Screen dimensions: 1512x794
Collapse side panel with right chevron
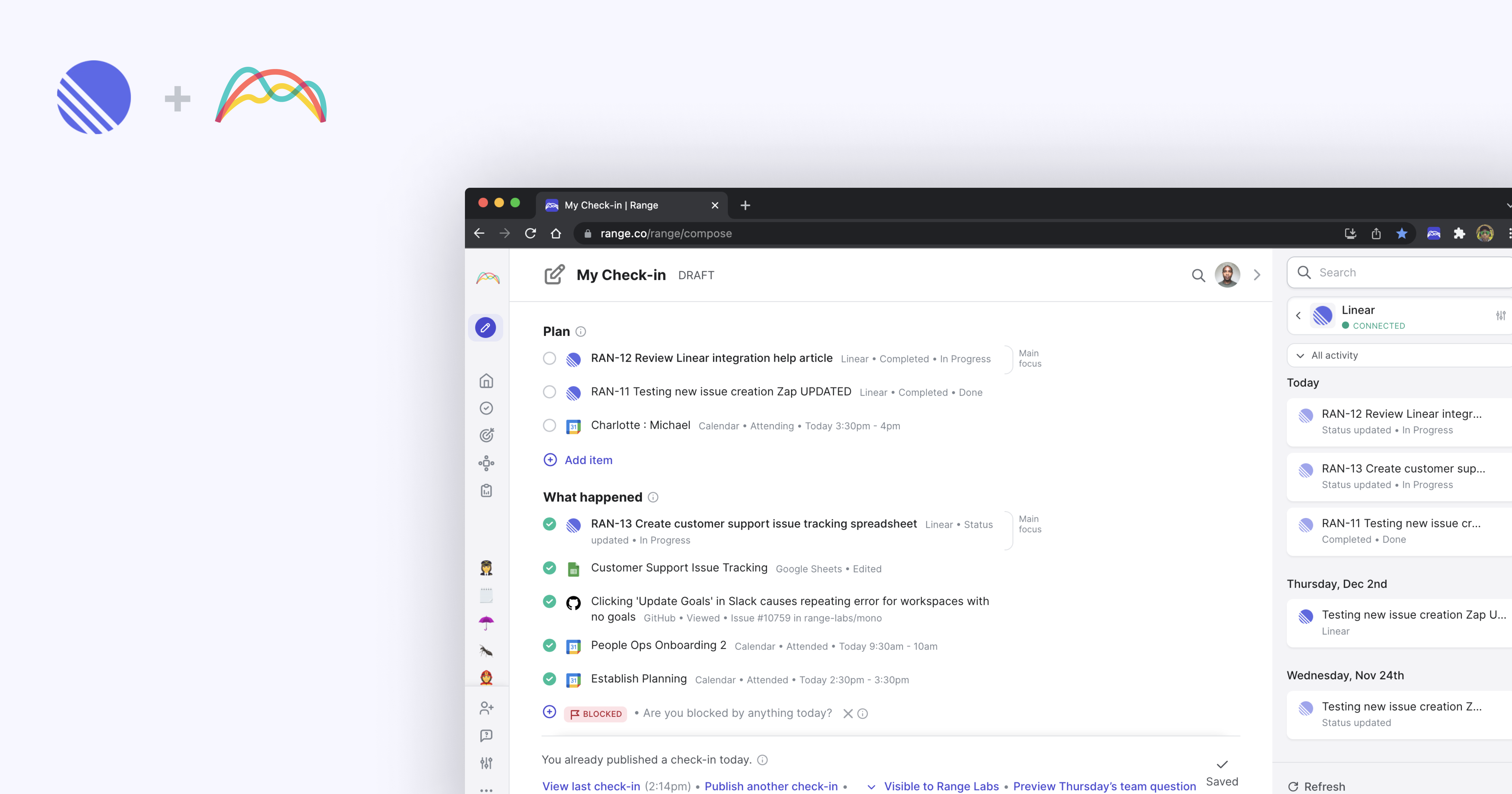[x=1257, y=275]
